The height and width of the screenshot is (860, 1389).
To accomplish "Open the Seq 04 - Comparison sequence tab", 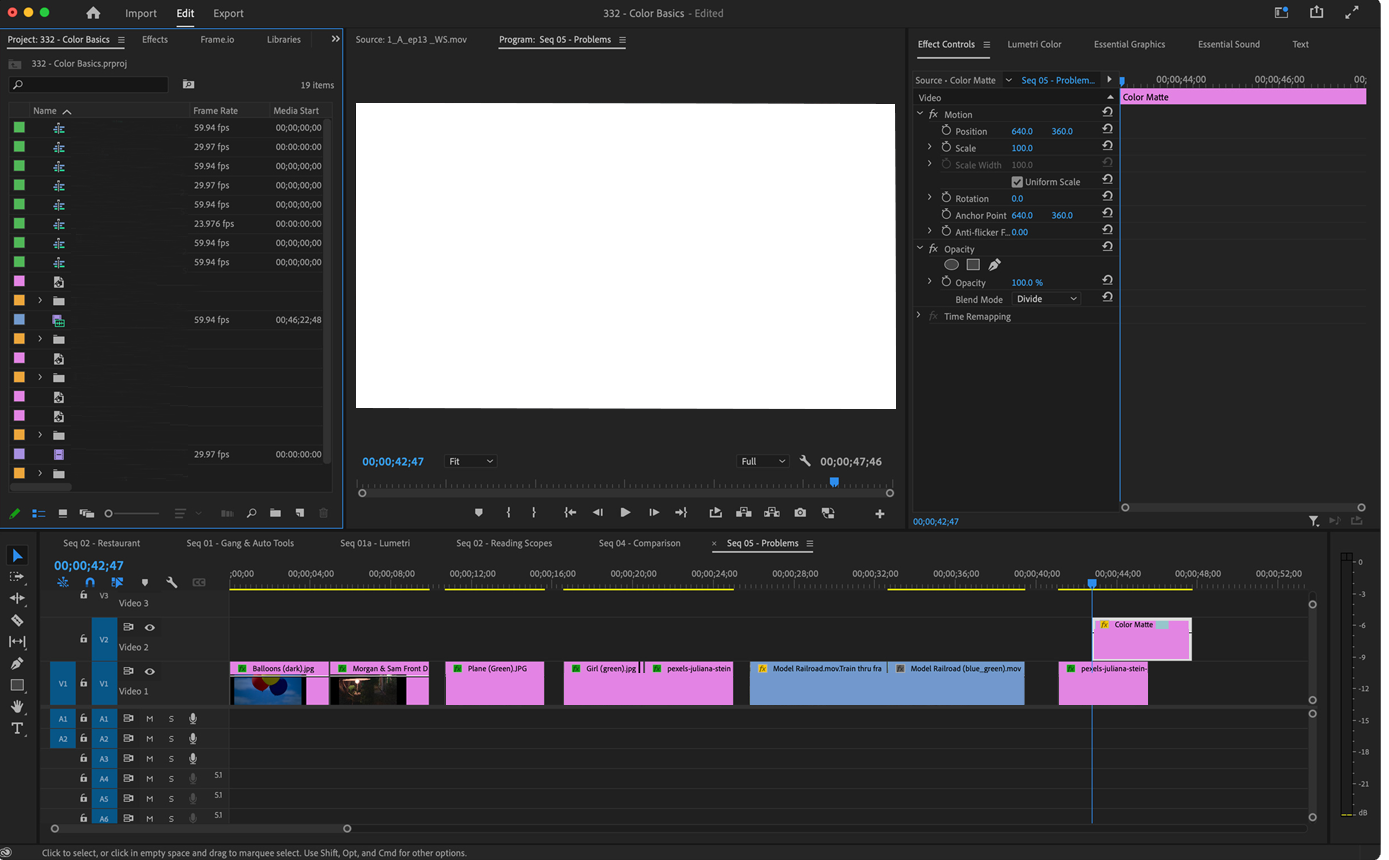I will click(639, 543).
